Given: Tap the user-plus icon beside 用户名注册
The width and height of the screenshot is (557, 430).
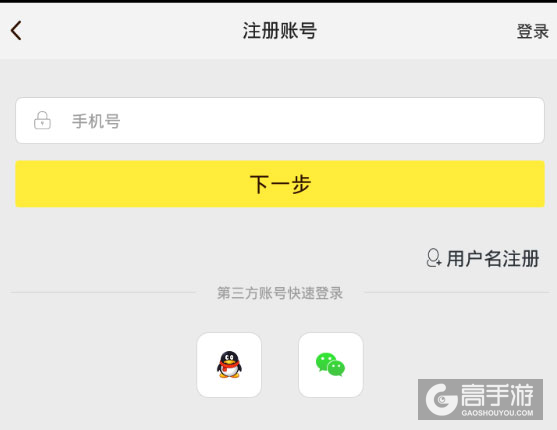Looking at the screenshot, I should [434, 258].
